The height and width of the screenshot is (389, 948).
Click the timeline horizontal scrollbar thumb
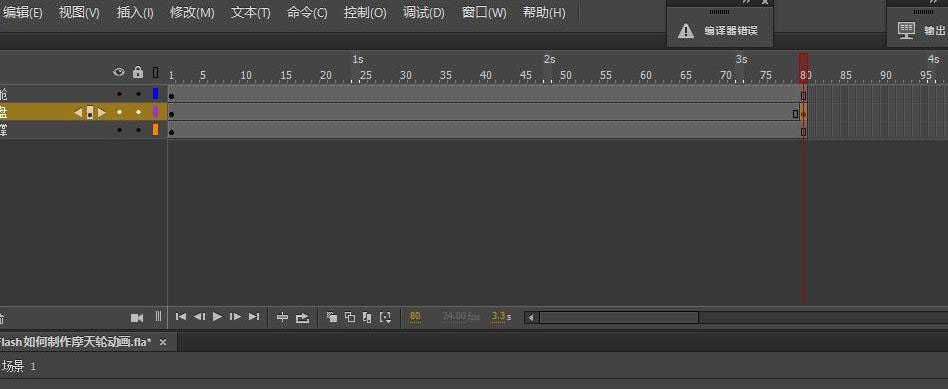pyautogui.click(x=618, y=318)
